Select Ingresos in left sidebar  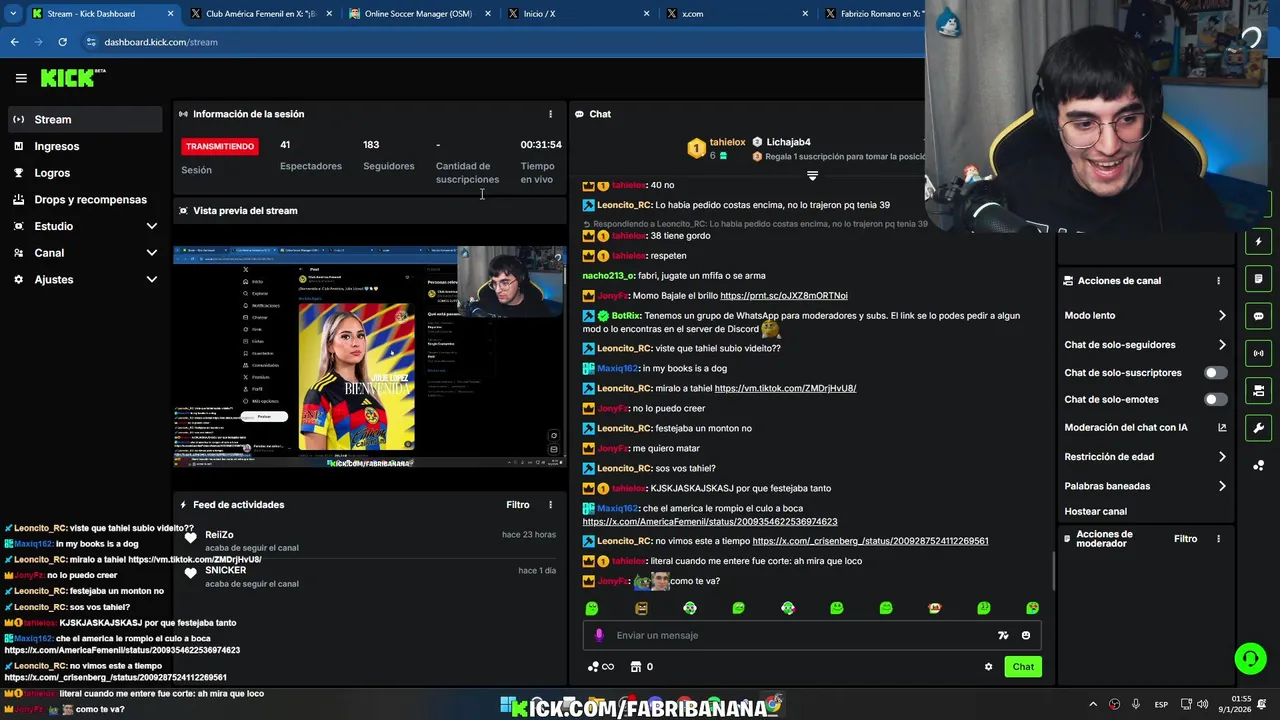pyautogui.click(x=84, y=146)
